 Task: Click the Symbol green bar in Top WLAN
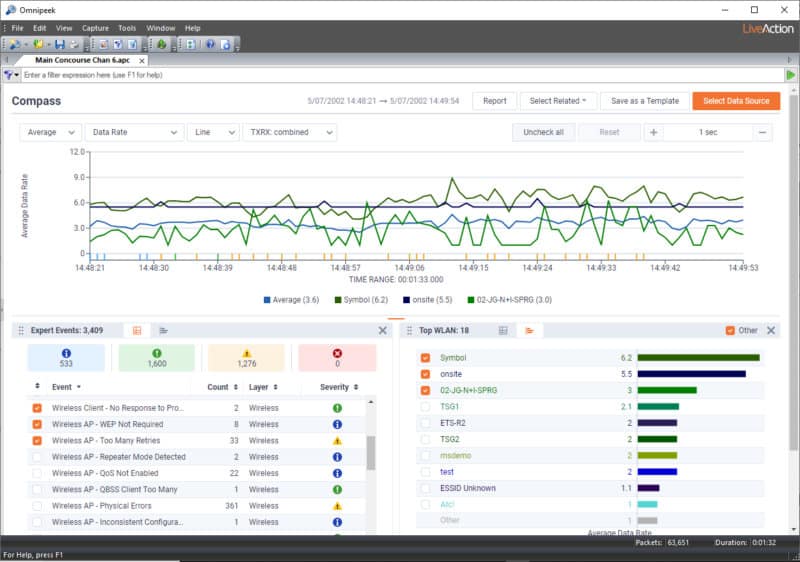[698, 358]
